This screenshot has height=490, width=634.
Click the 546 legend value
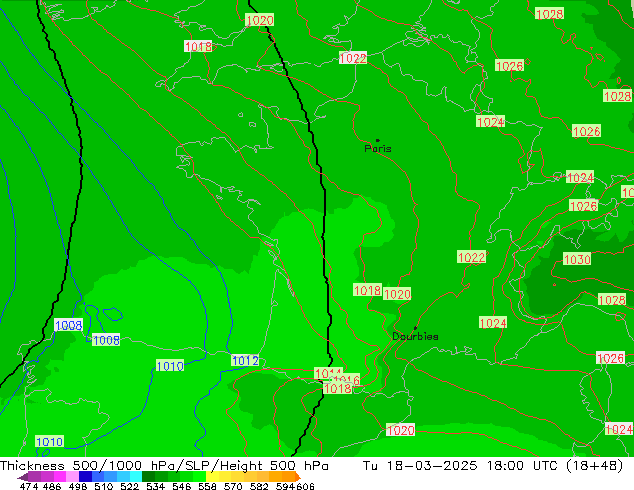click(x=181, y=486)
